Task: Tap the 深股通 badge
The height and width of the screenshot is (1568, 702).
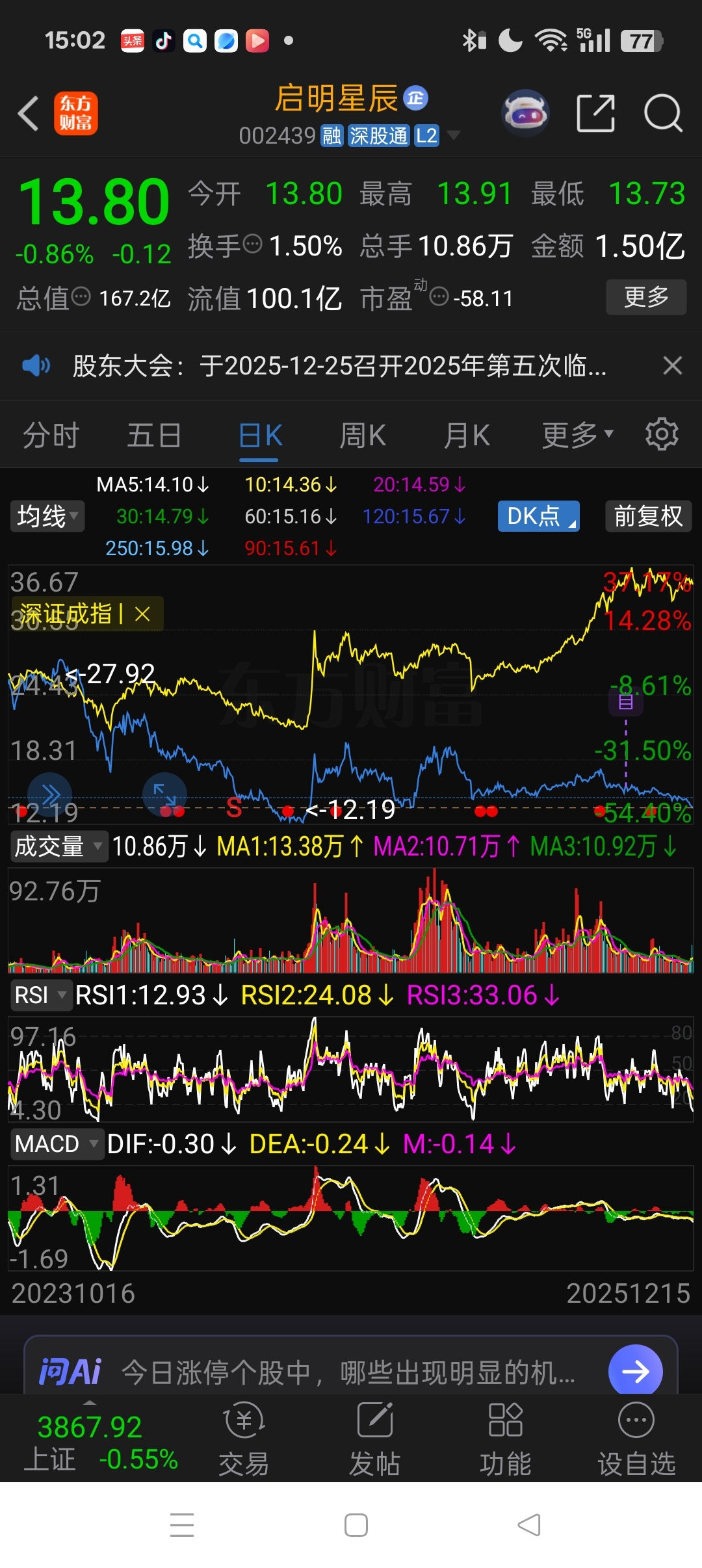Action: [378, 136]
